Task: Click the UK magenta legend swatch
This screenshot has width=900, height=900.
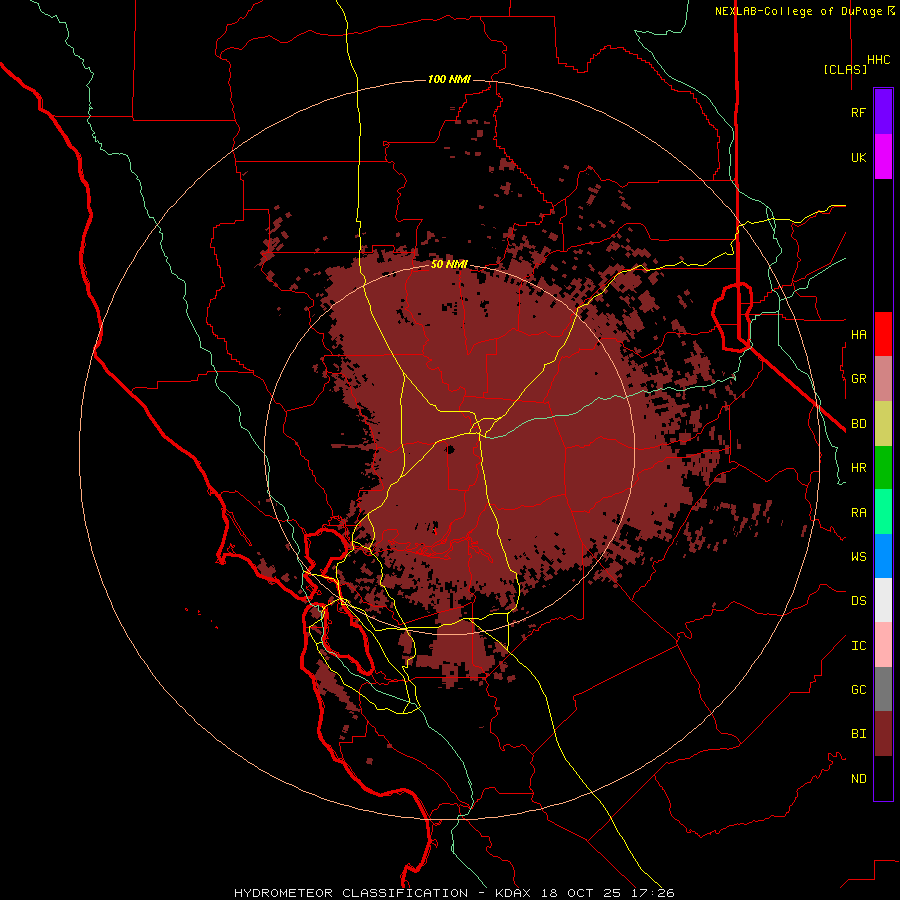Action: pos(883,157)
